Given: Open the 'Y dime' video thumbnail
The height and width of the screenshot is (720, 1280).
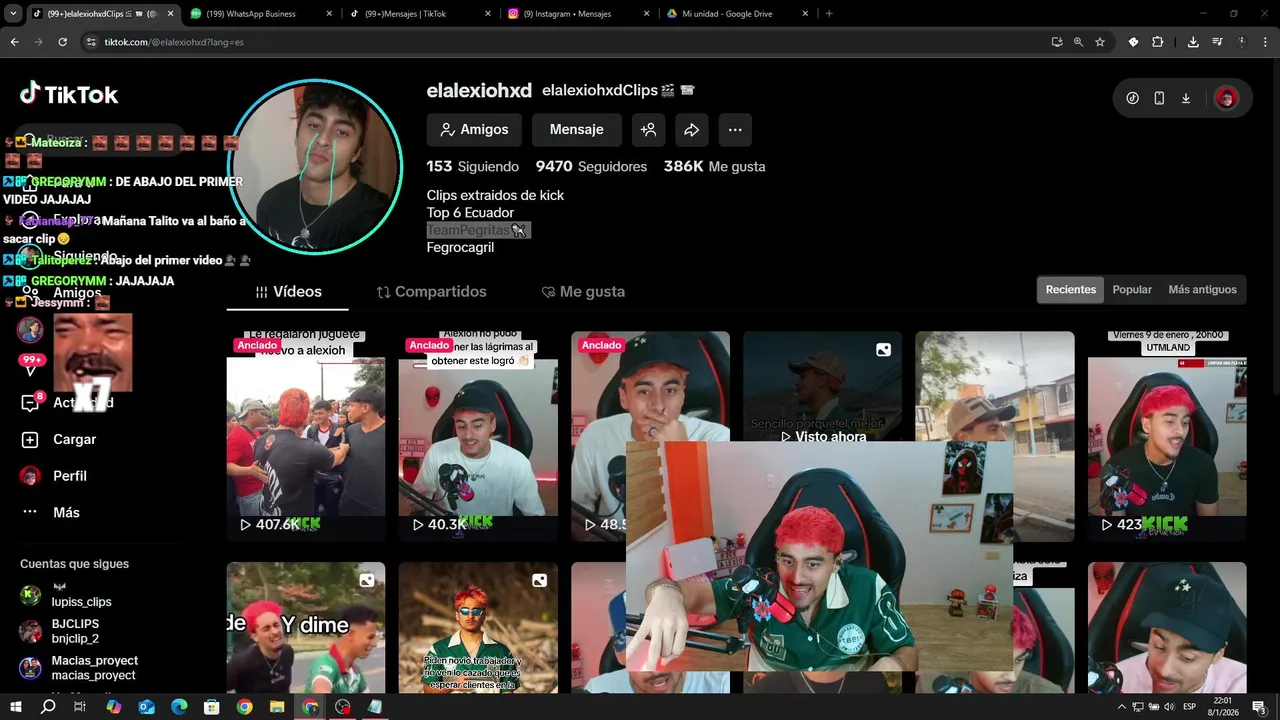Looking at the screenshot, I should (x=306, y=627).
